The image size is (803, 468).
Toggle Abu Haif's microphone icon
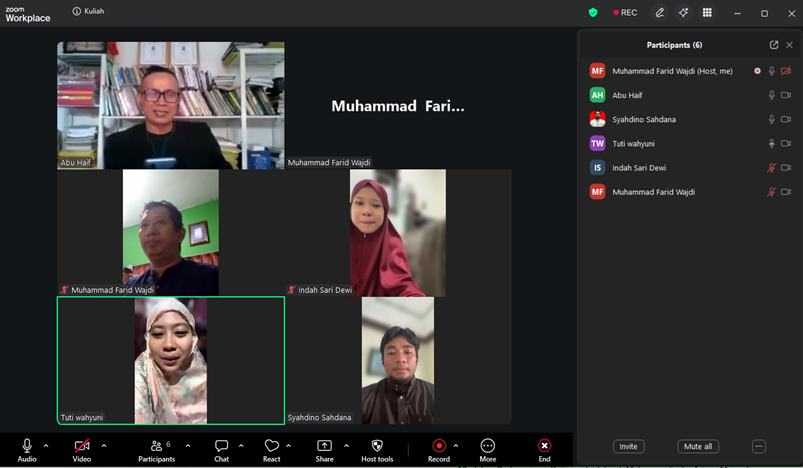click(x=771, y=95)
